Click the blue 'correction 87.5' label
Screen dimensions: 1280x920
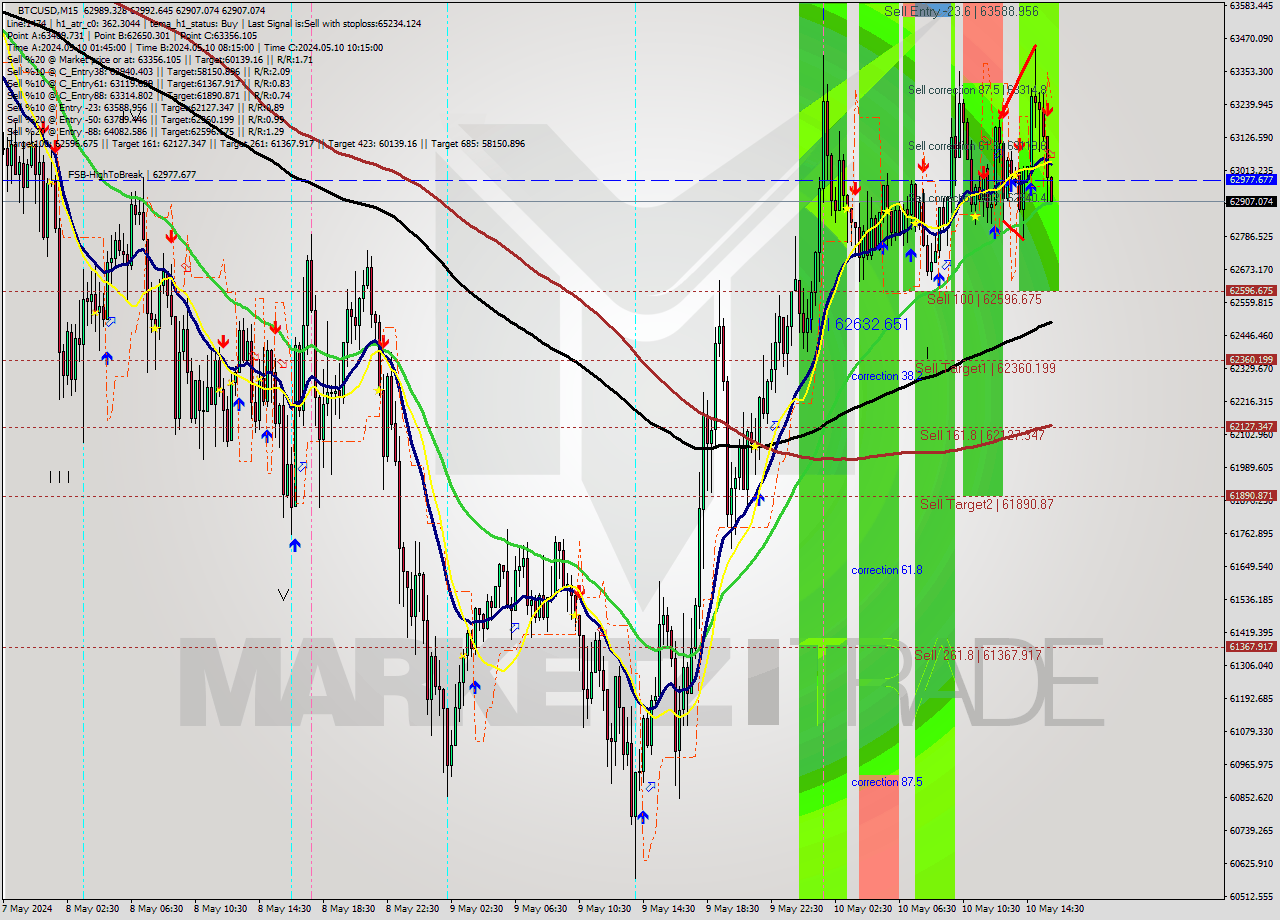pyautogui.click(x=887, y=782)
